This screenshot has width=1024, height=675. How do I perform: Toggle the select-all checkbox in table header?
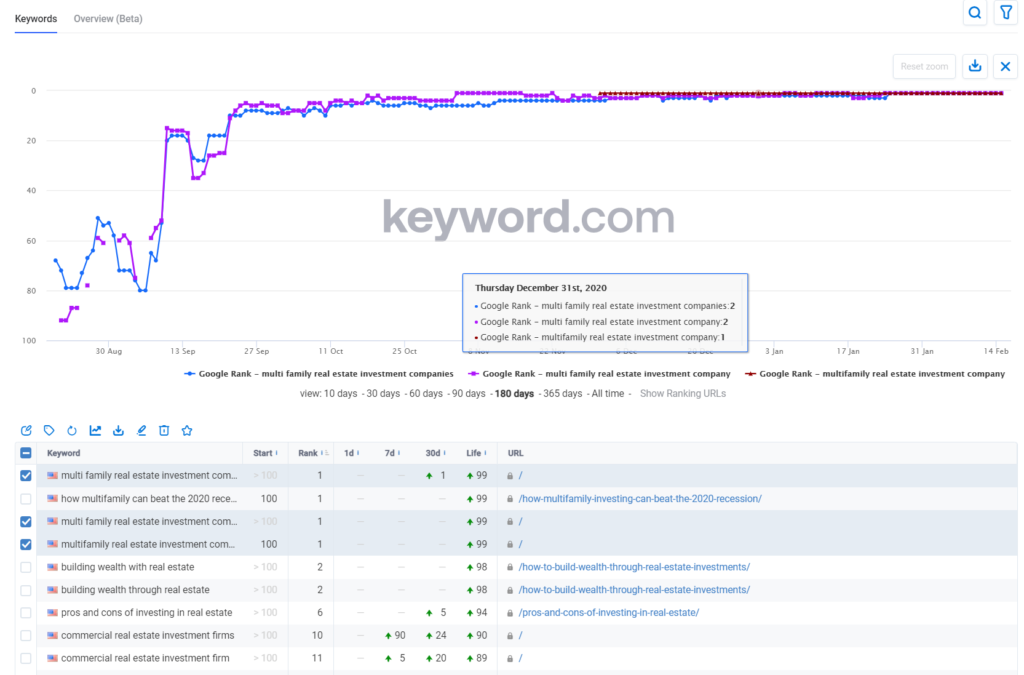click(x=26, y=453)
